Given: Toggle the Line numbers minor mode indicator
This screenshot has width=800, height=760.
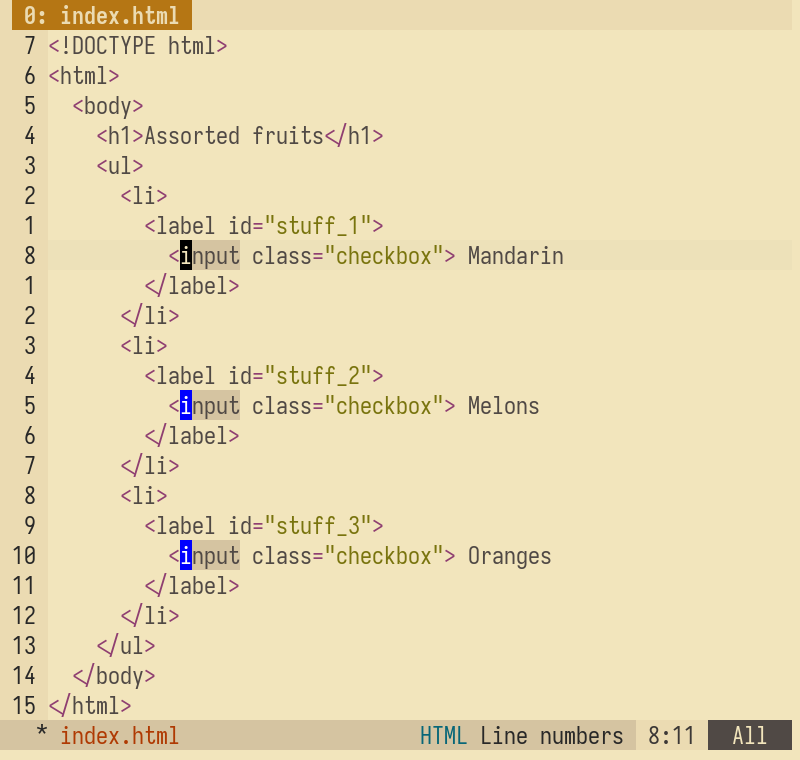Looking at the screenshot, I should 551,736.
